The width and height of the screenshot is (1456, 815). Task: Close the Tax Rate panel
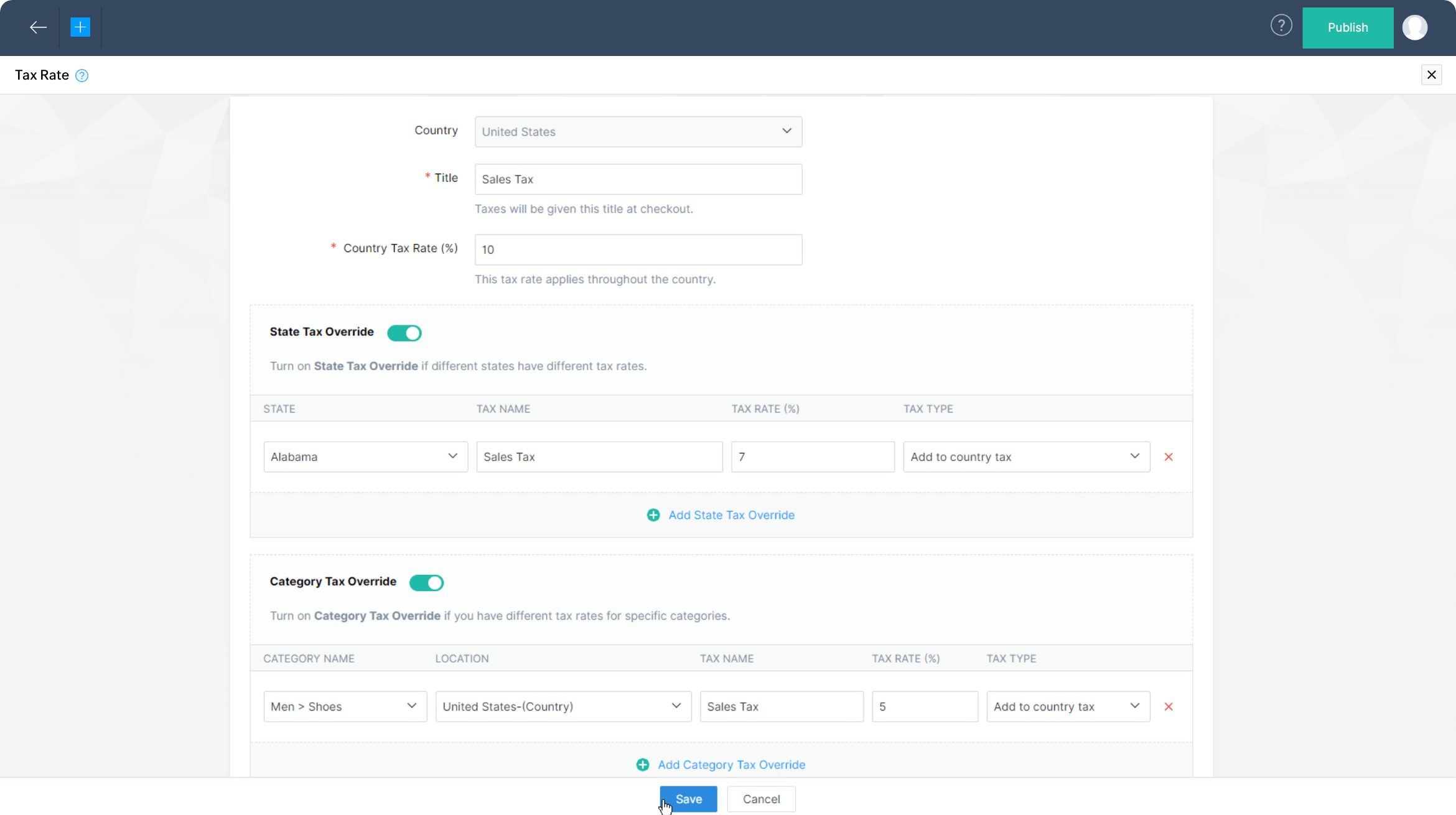pyautogui.click(x=1431, y=75)
